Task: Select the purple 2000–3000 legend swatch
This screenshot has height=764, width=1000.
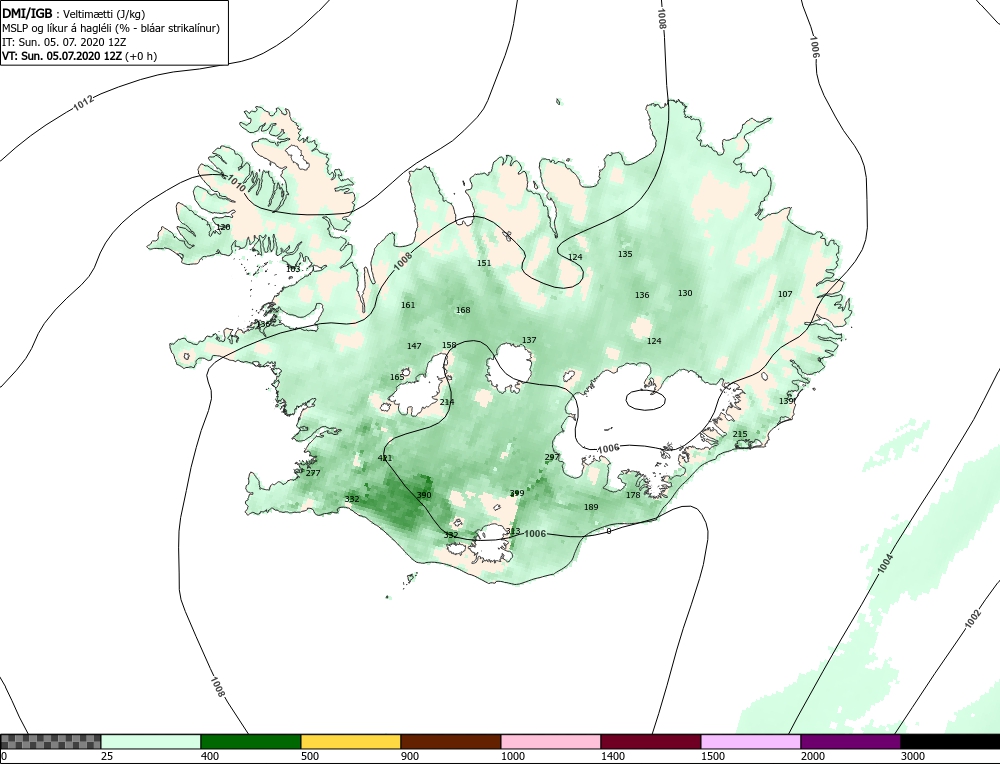Action: tap(851, 741)
